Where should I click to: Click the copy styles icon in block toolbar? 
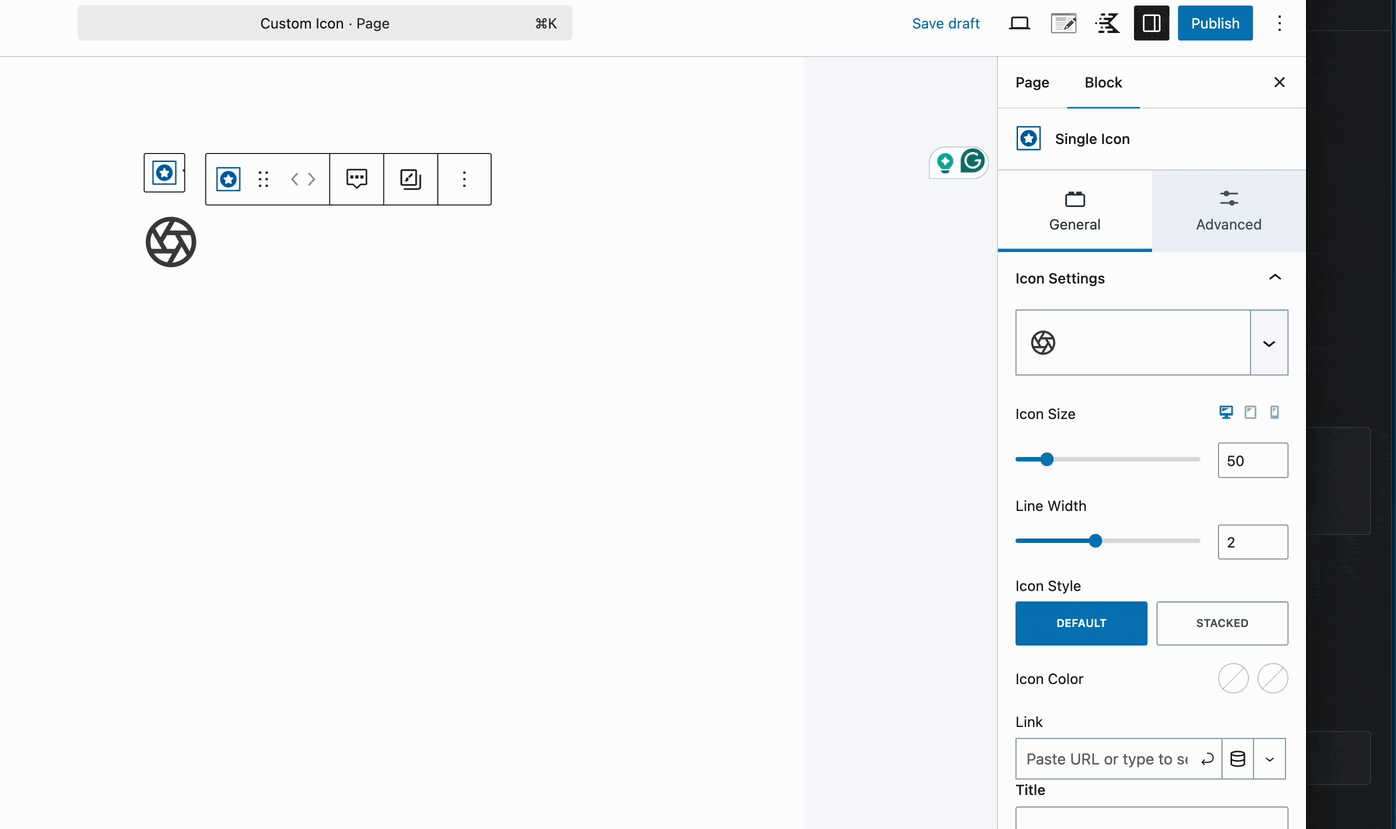(x=410, y=179)
